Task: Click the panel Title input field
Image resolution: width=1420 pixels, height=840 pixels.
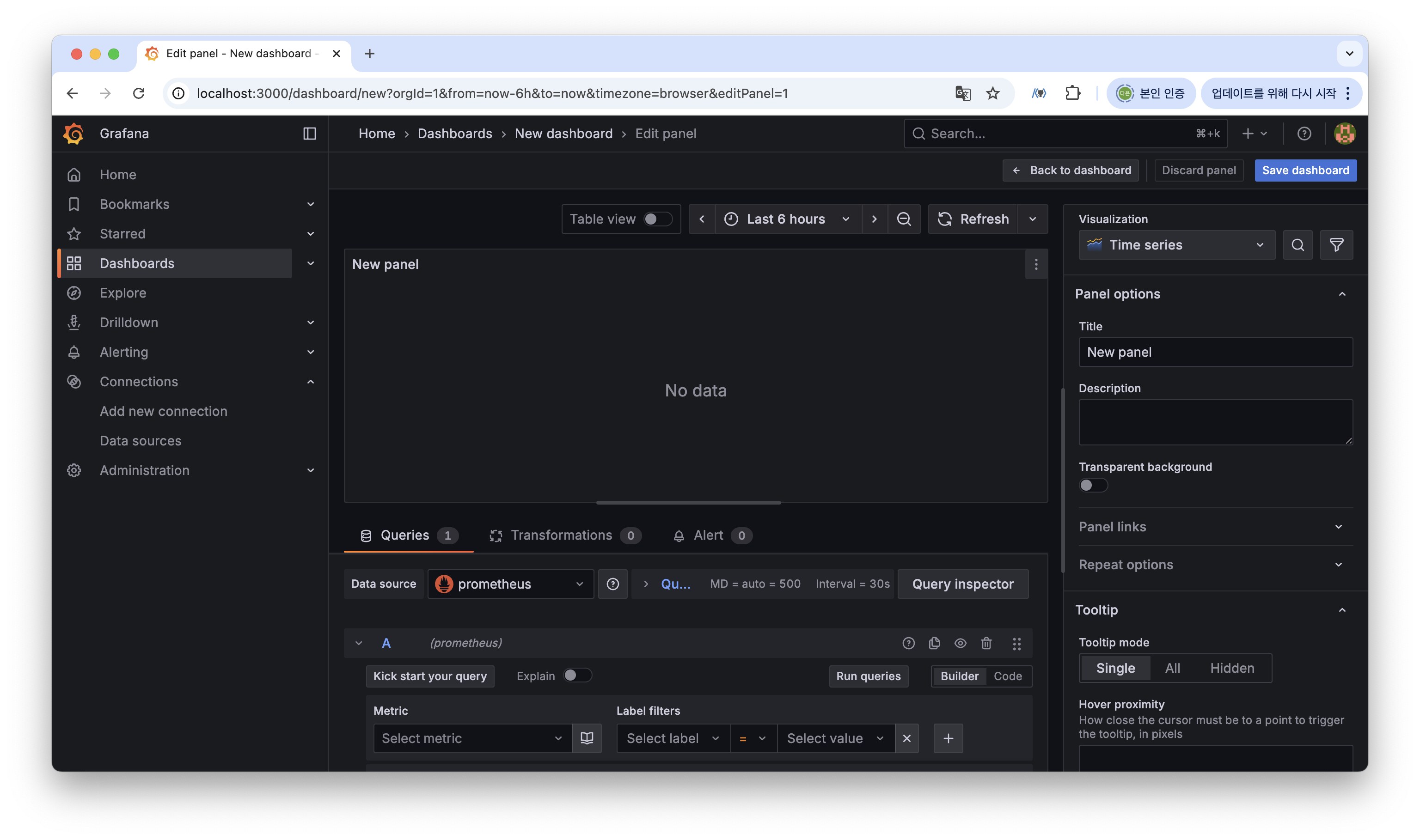Action: 1215,352
